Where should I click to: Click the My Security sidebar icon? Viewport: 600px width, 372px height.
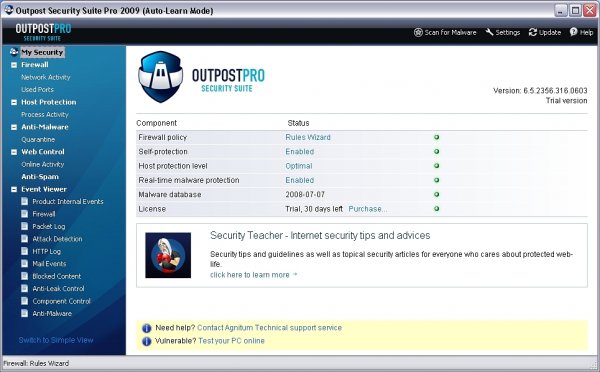(14, 52)
